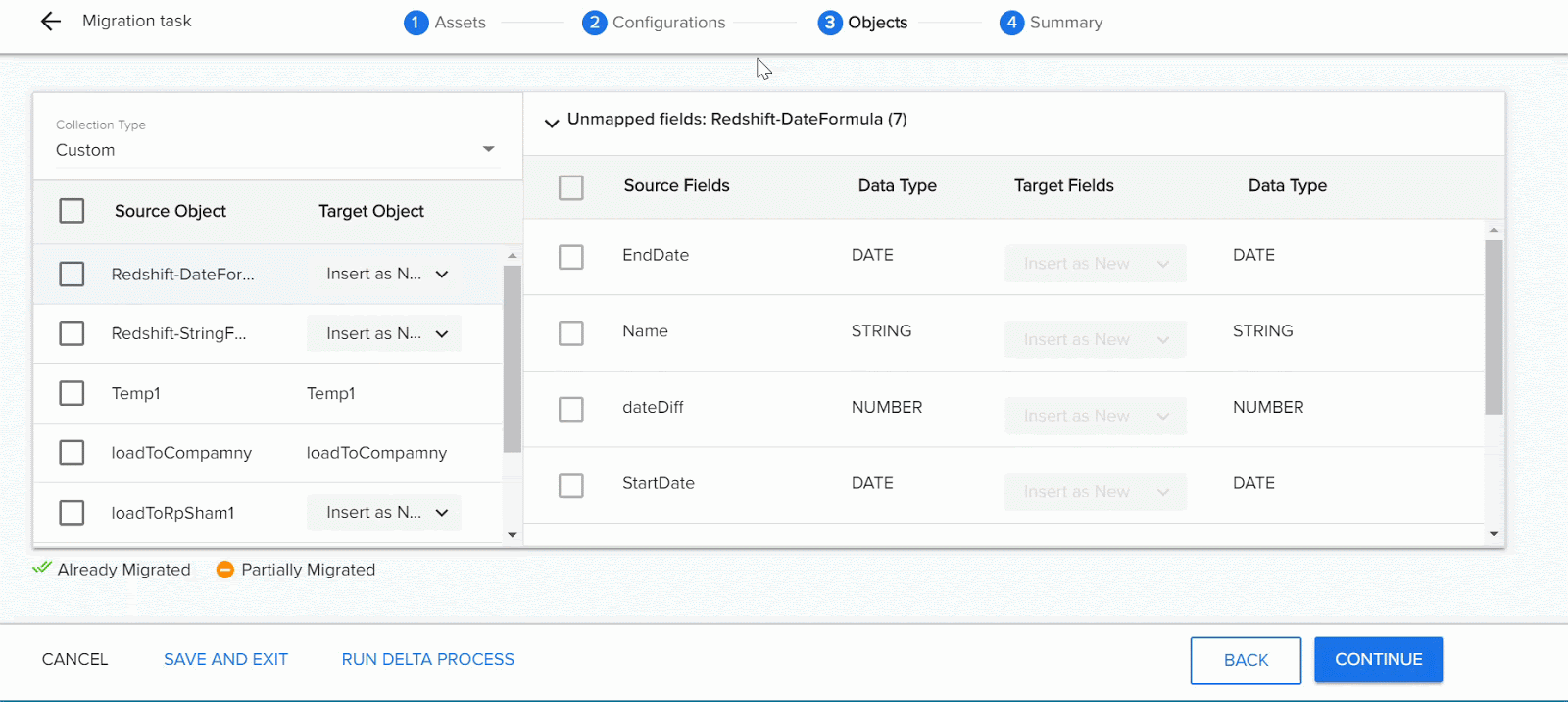The image size is (1568, 702).
Task: Open target dropdown for Redshift-DateFor... row
Action: coord(384,274)
